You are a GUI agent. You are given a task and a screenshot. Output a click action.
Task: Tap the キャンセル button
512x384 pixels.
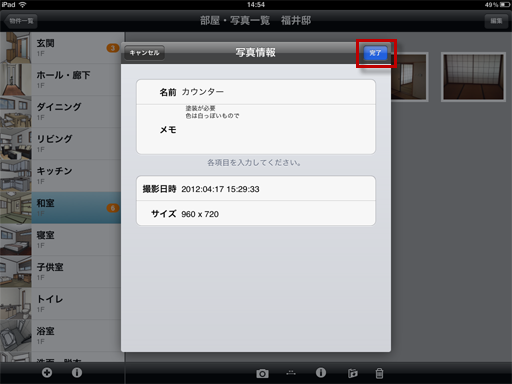click(144, 53)
